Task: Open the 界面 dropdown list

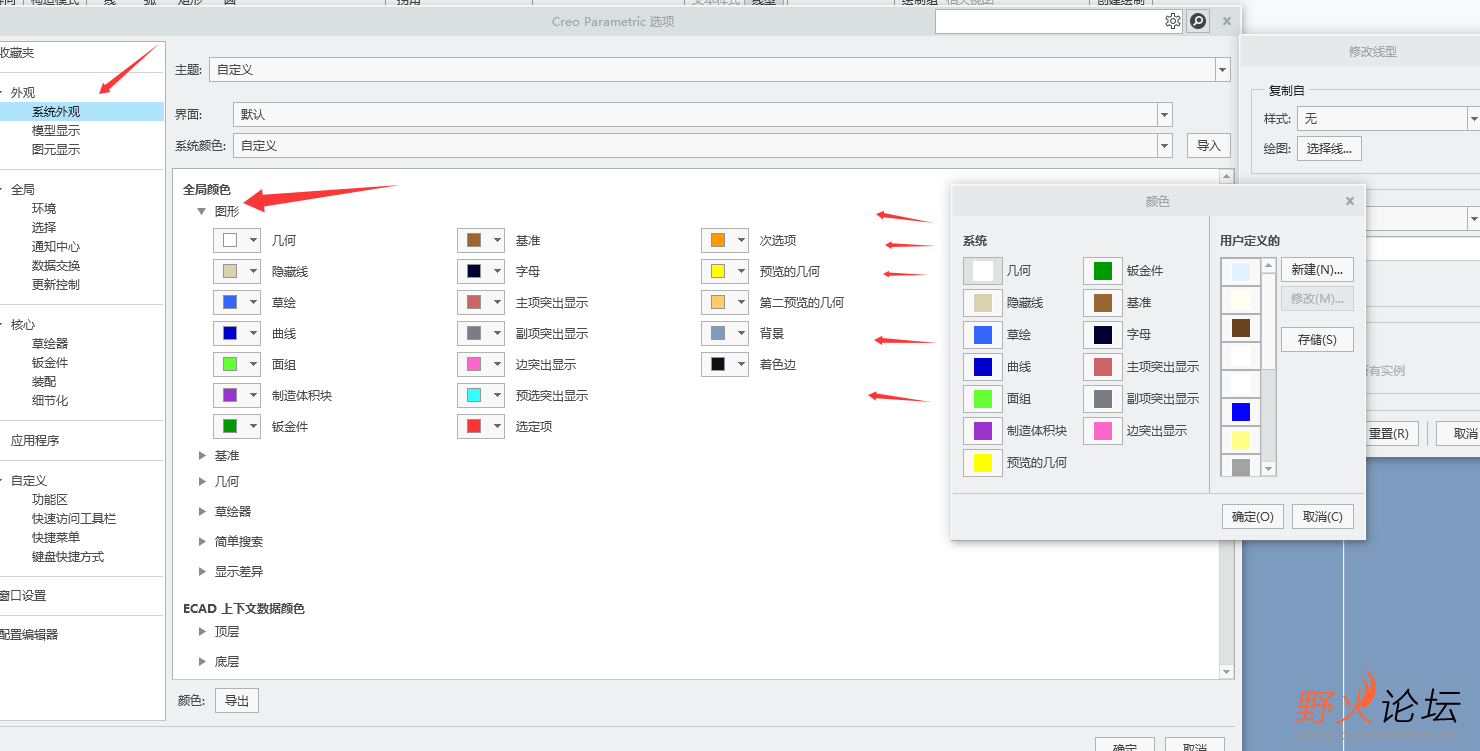Action: click(x=1163, y=113)
